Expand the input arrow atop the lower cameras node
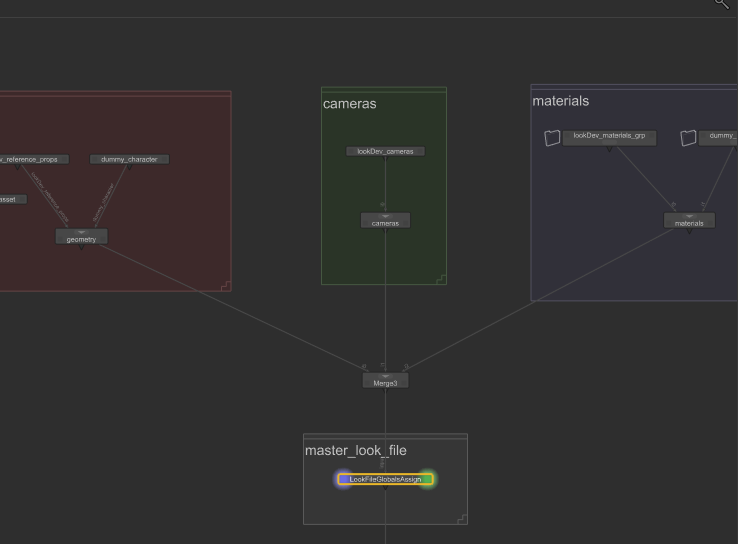Screen dimensions: 738x544 point(385,216)
